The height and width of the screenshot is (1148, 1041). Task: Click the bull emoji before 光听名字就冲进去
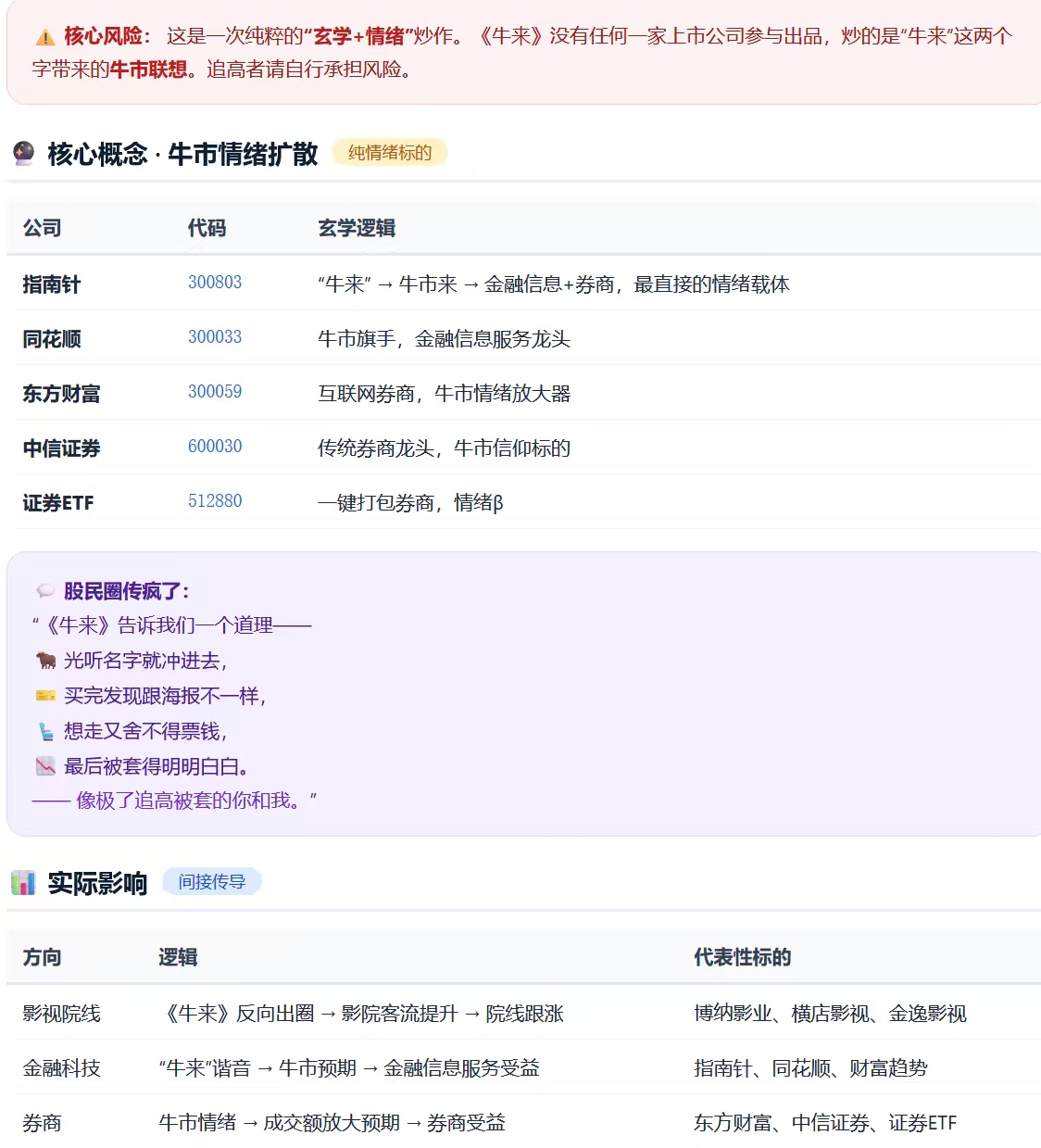pyautogui.click(x=45, y=661)
